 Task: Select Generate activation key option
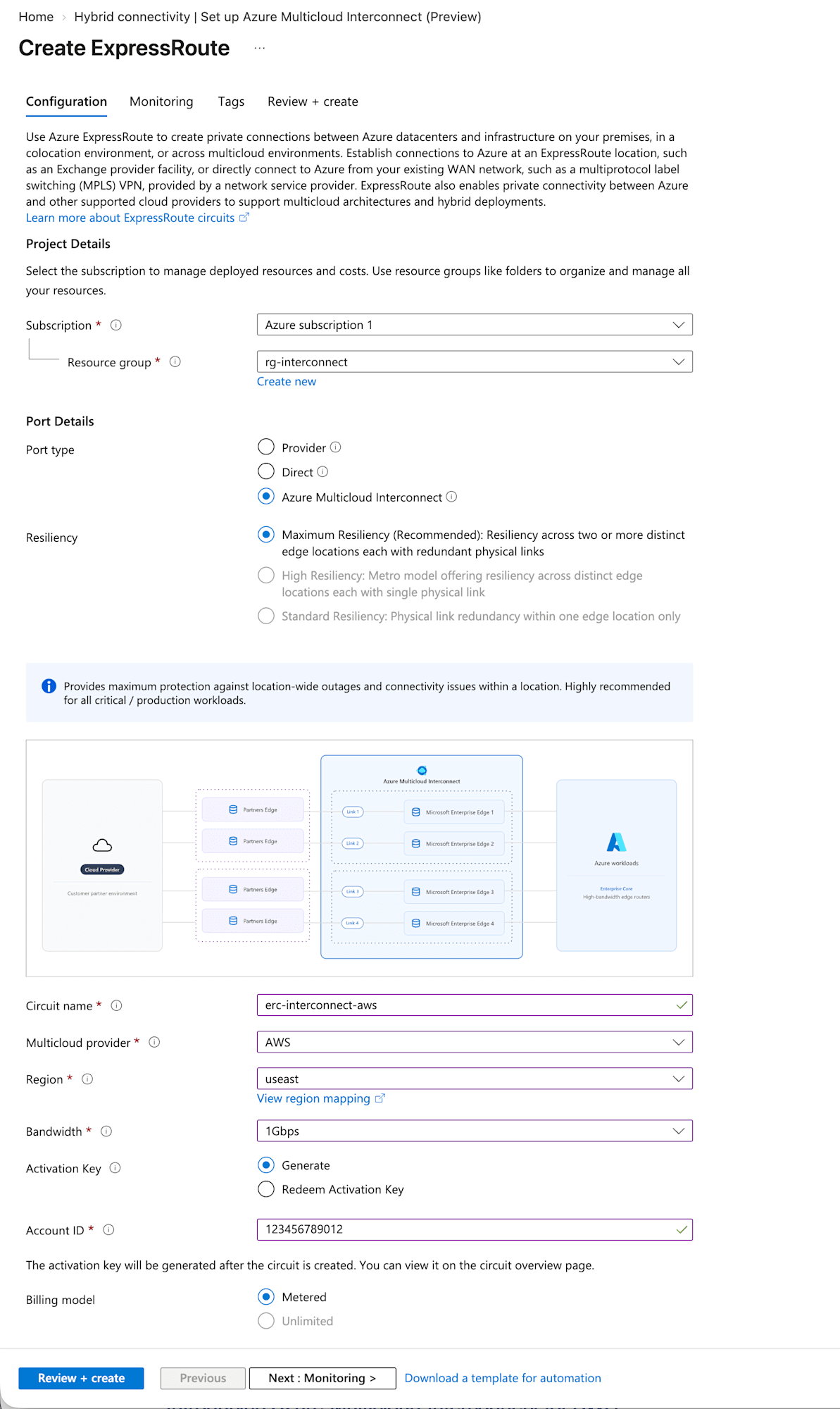[266, 1165]
